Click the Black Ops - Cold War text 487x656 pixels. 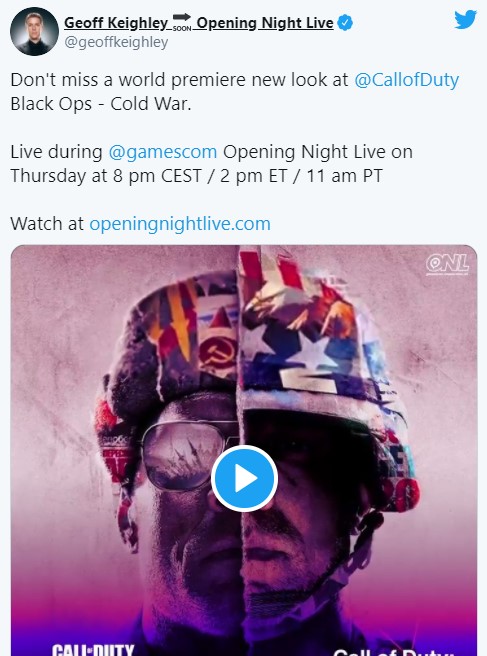pyautogui.click(x=101, y=104)
